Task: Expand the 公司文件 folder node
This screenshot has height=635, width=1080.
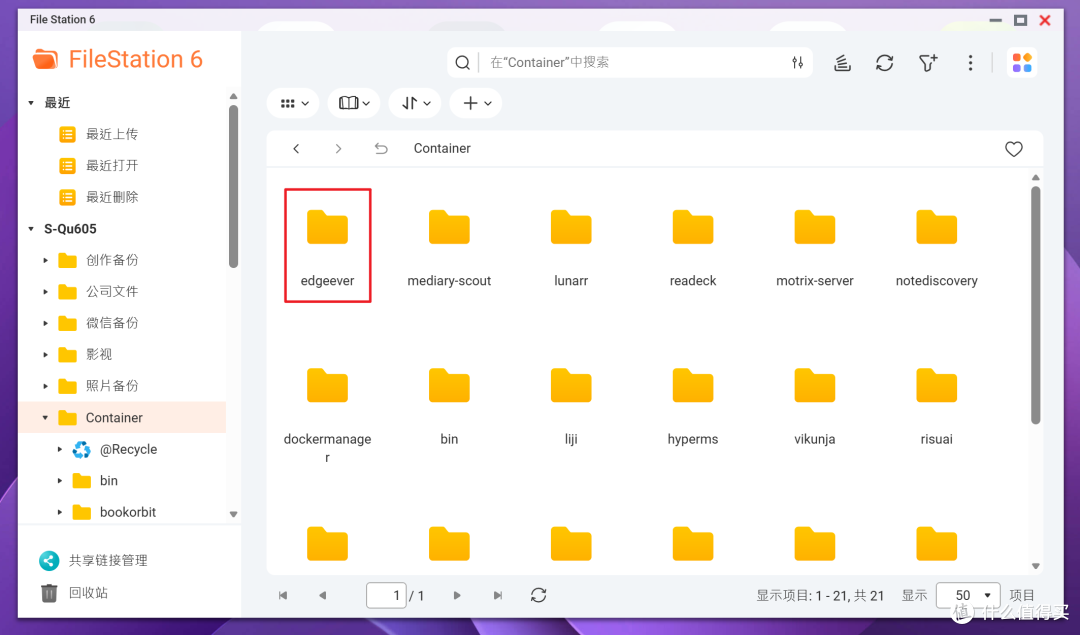Action: pos(45,292)
